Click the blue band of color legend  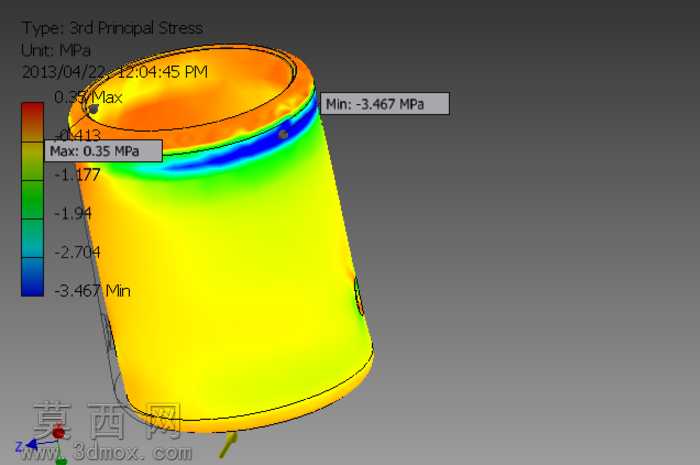pos(32,277)
